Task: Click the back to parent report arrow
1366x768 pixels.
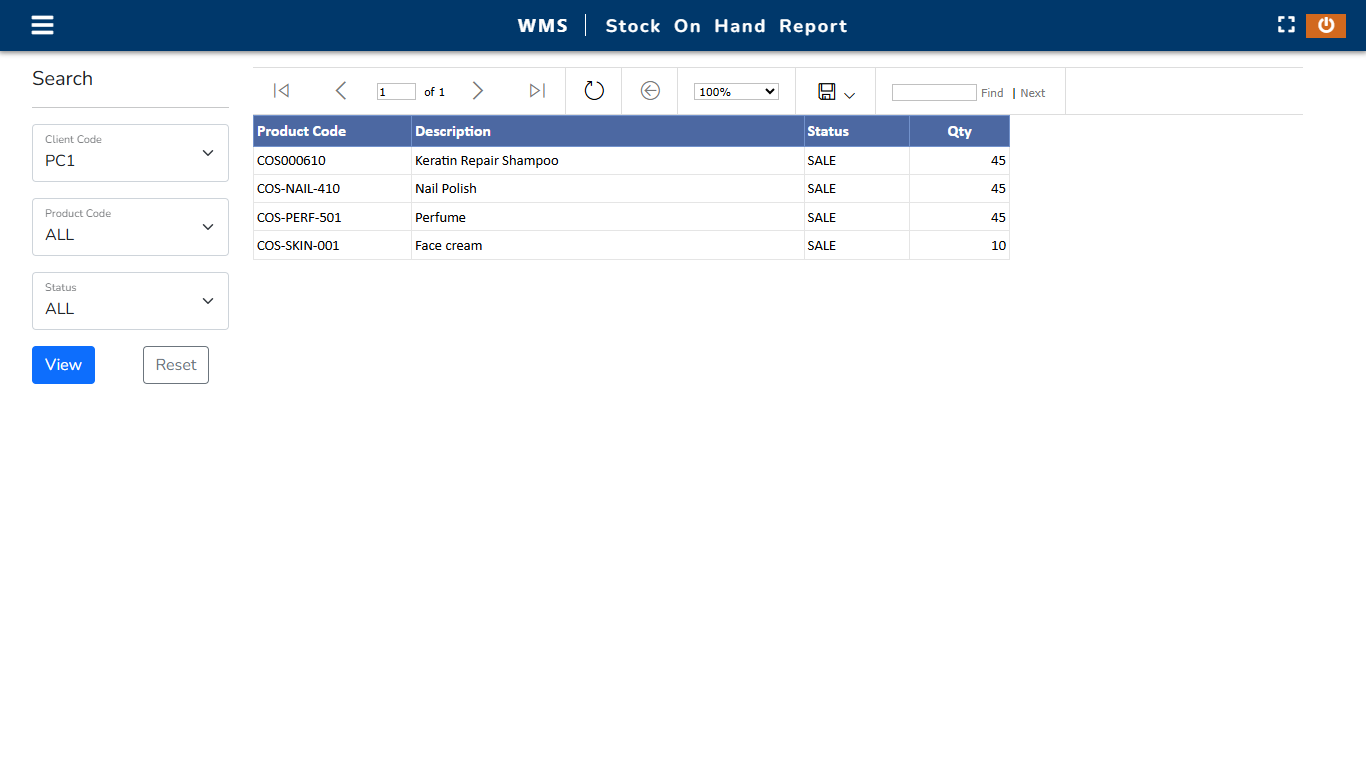Action: [650, 91]
